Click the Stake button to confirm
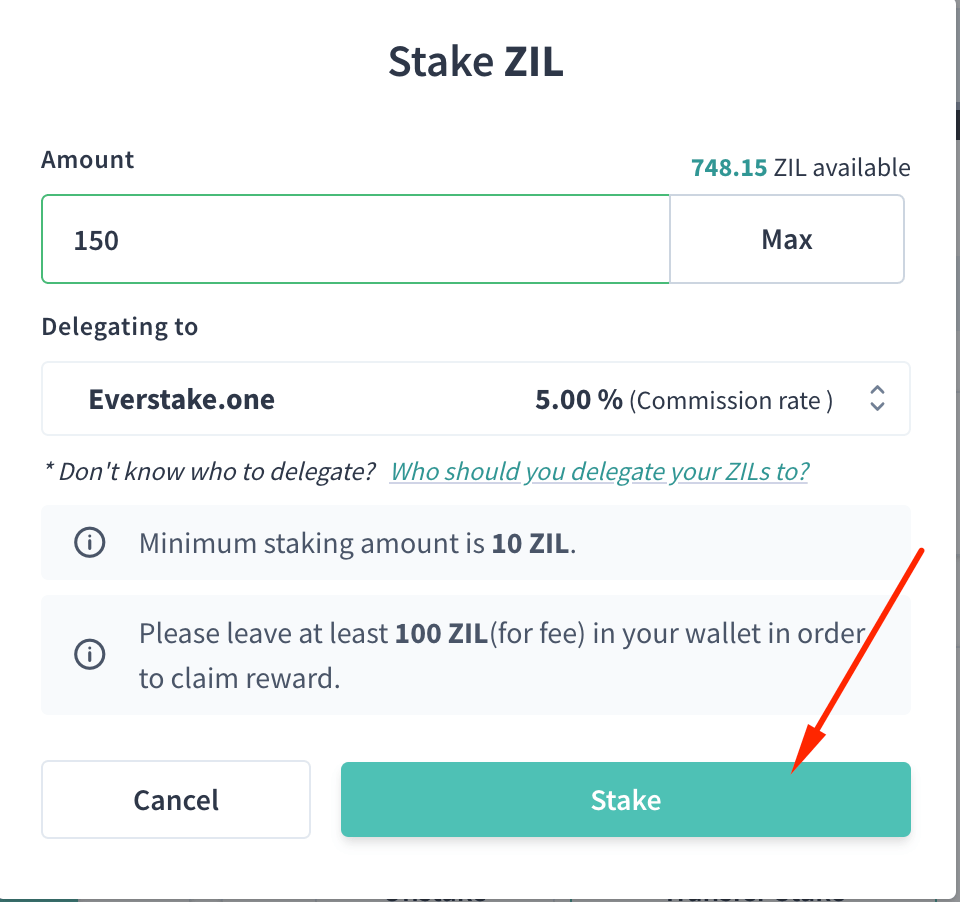960x902 pixels. click(626, 799)
